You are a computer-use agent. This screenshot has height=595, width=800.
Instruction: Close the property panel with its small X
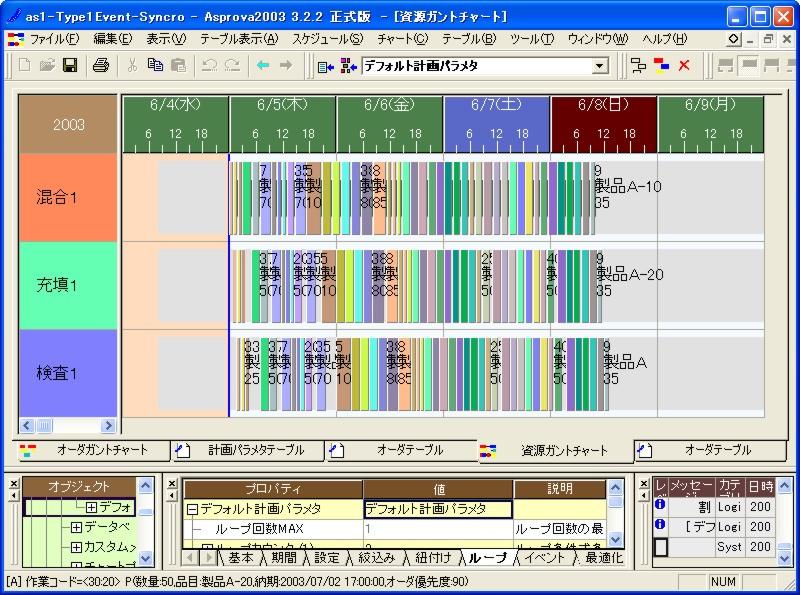172,483
